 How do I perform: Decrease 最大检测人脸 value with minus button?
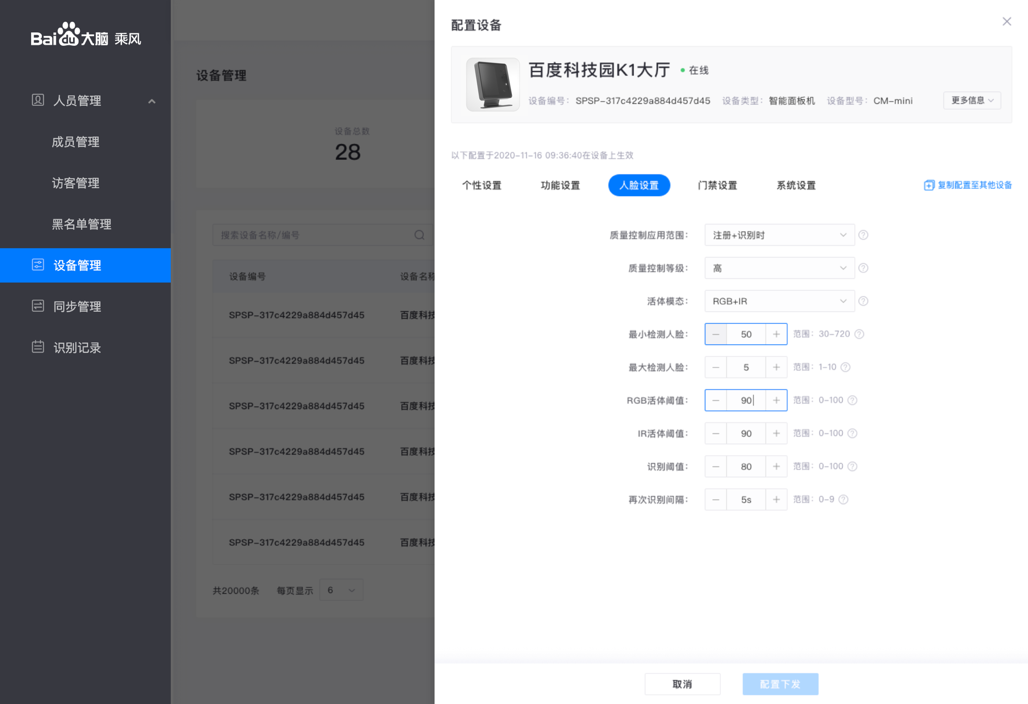point(716,367)
